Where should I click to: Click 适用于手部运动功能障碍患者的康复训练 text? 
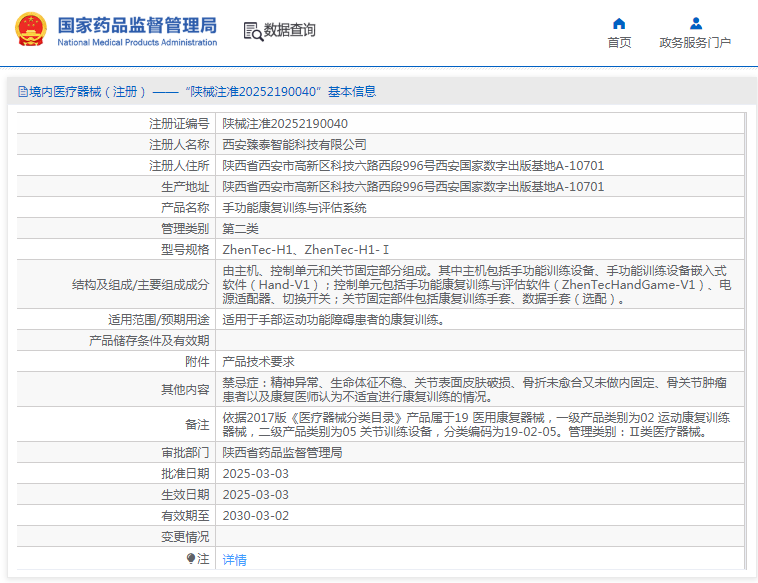coord(334,320)
